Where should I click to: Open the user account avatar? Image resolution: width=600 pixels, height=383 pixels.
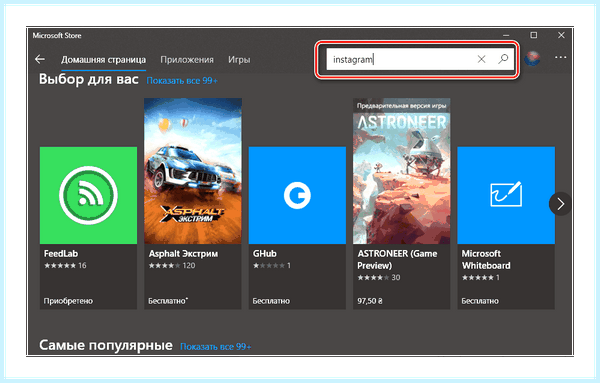(532, 59)
